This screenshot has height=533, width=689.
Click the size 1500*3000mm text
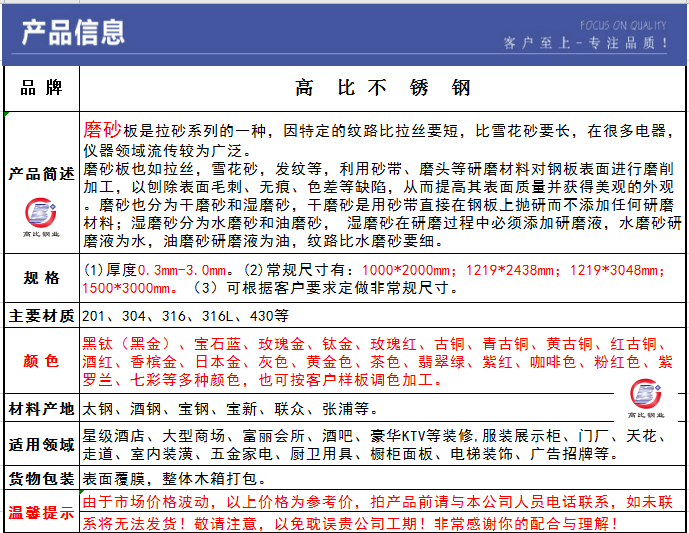pyautogui.click(x=127, y=288)
